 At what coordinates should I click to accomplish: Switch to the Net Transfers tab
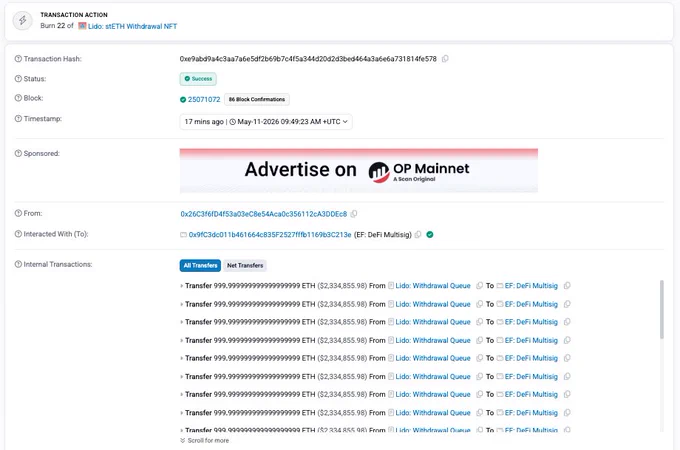[245, 265]
